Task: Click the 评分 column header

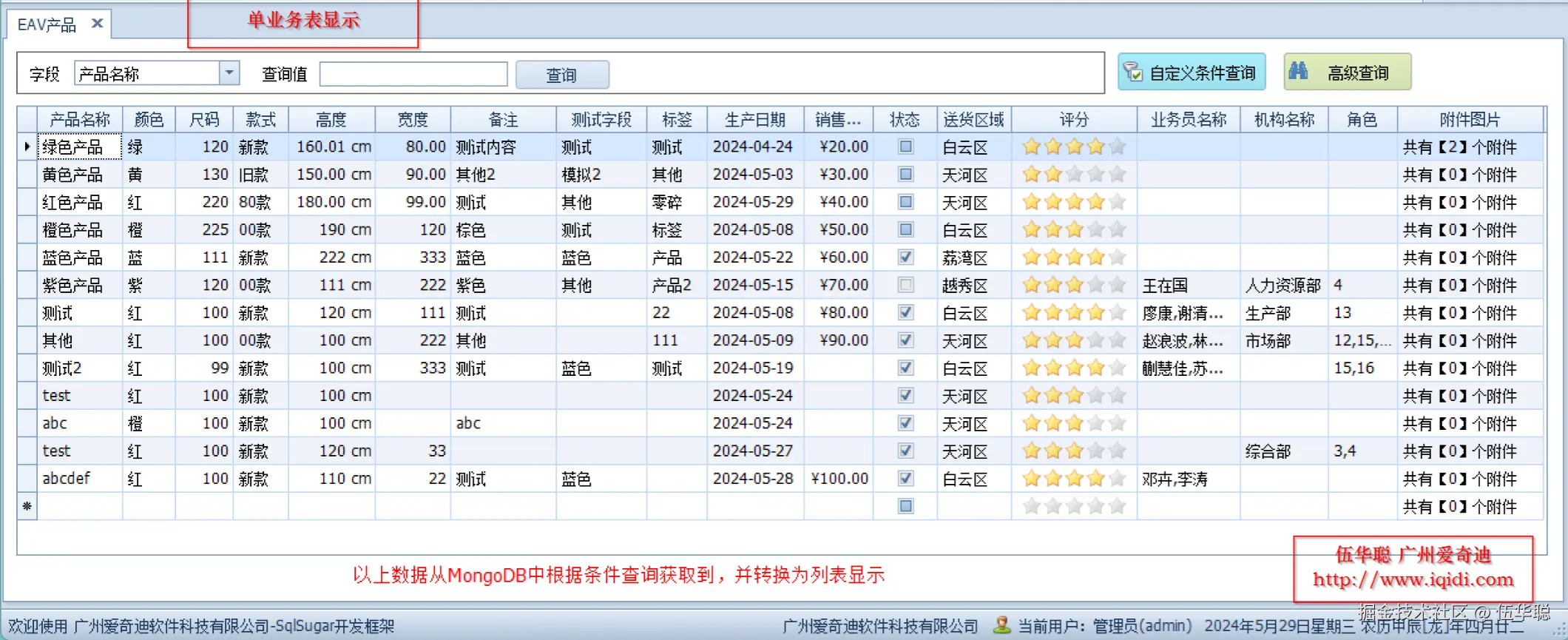Action: pos(1074,120)
